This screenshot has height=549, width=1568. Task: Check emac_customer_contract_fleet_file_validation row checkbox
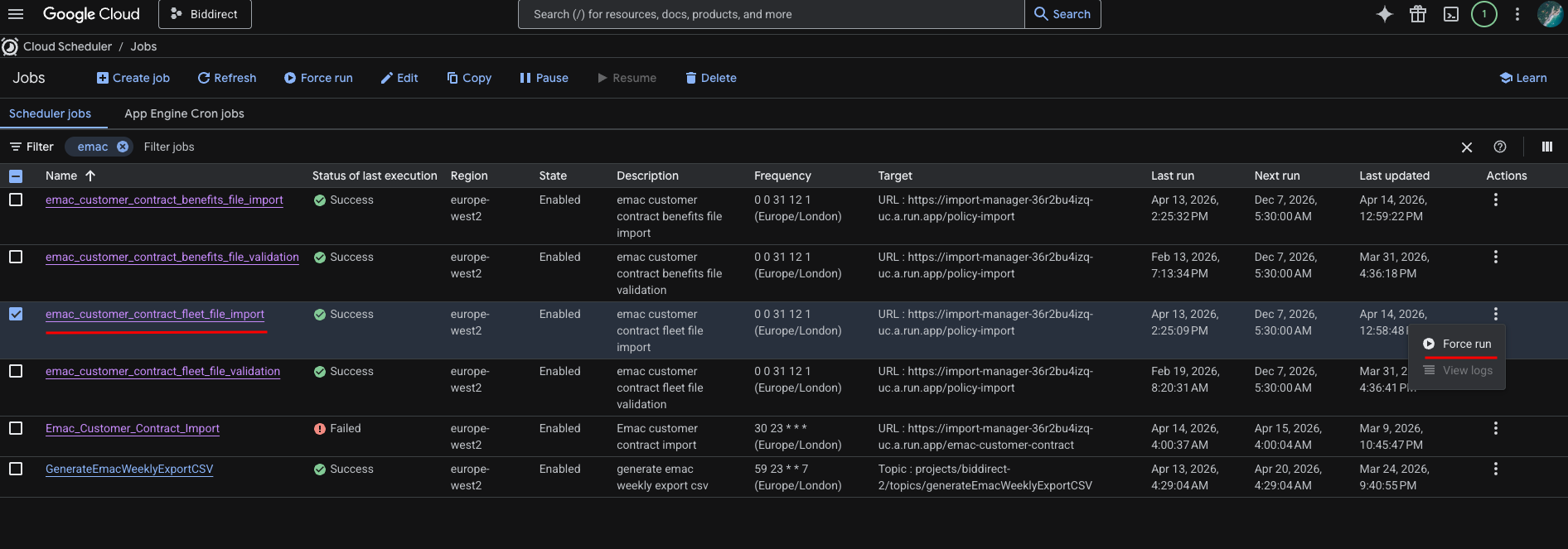16,371
